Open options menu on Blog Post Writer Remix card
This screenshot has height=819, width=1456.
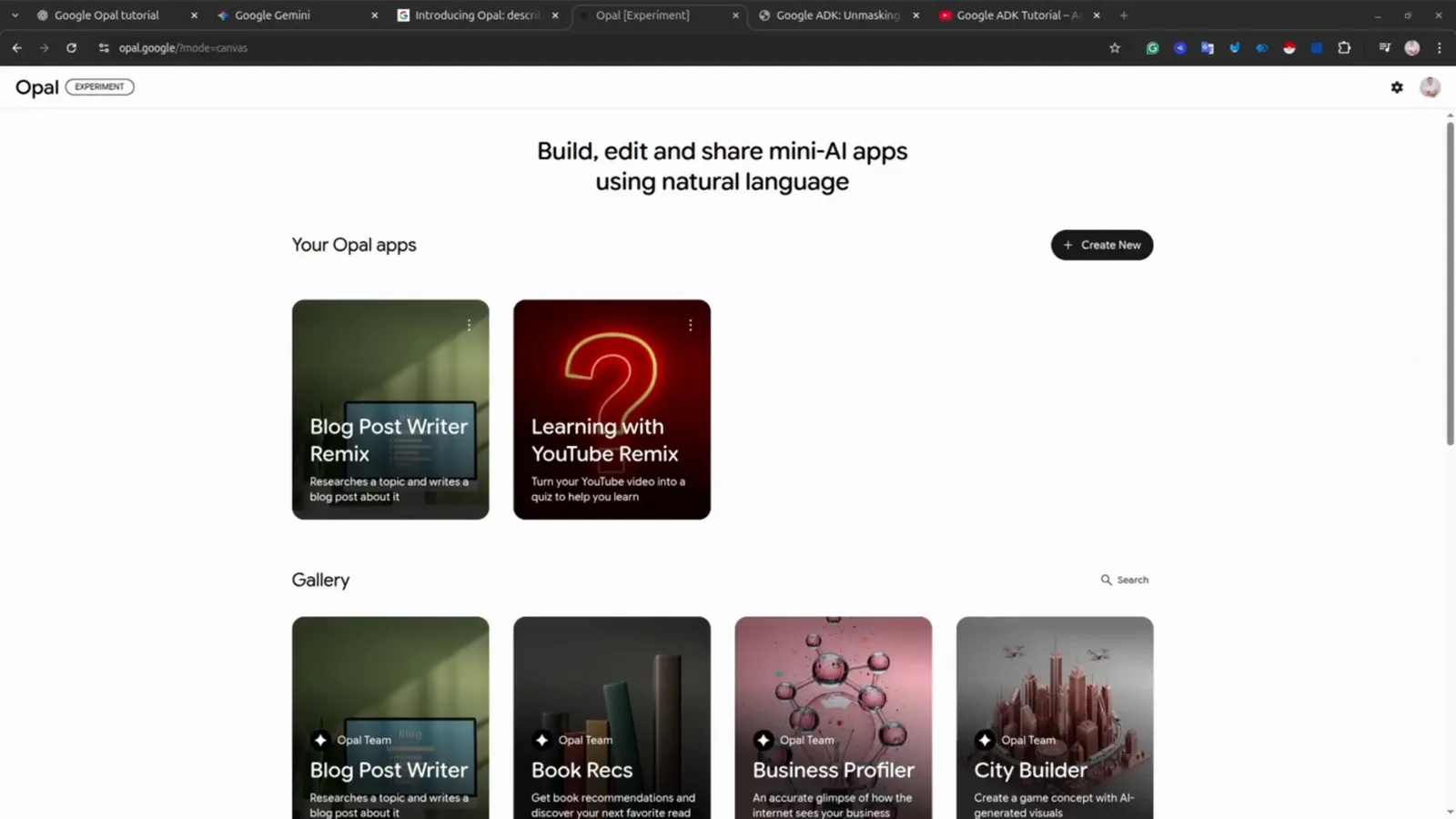pos(469,325)
